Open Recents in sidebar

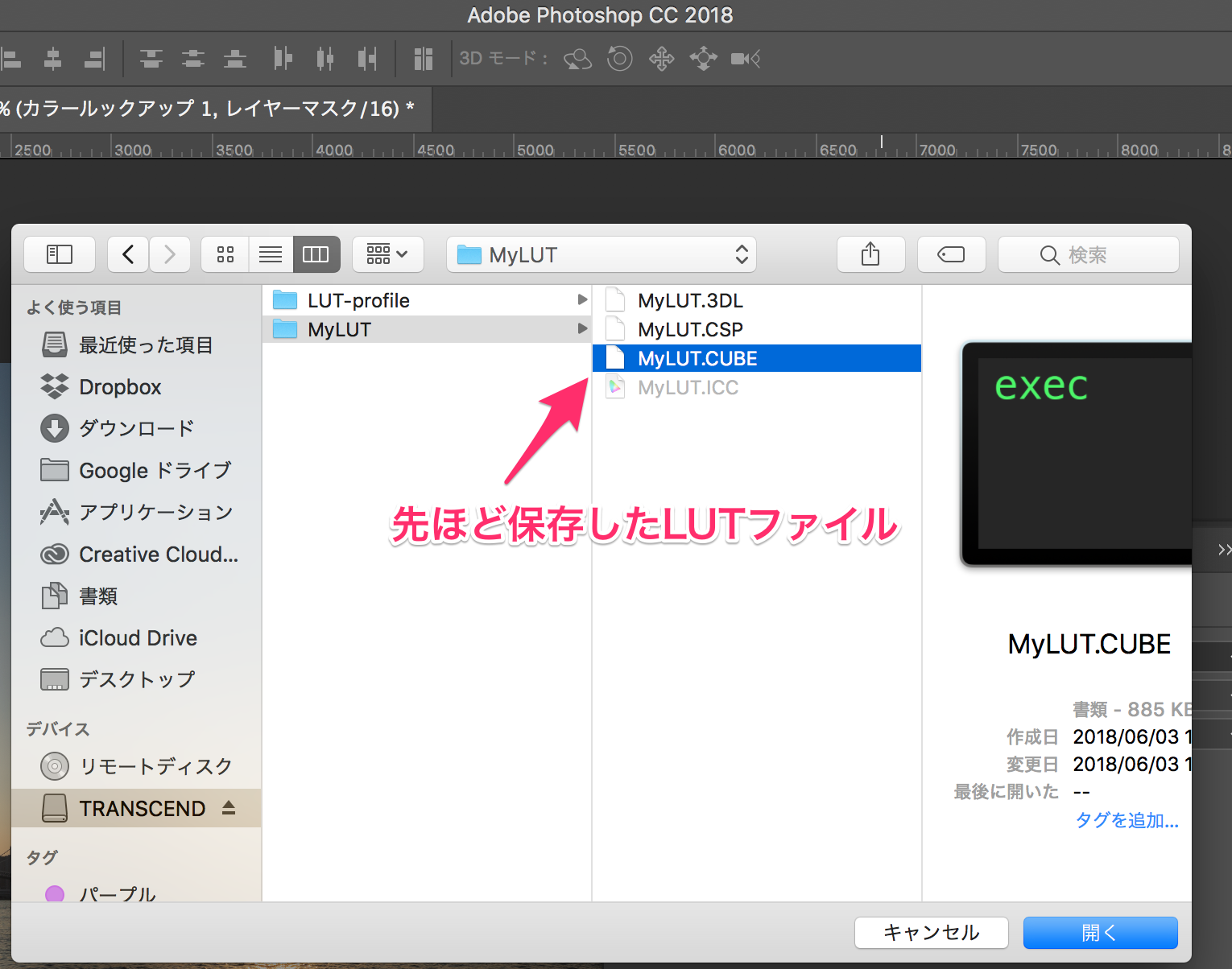[135, 345]
